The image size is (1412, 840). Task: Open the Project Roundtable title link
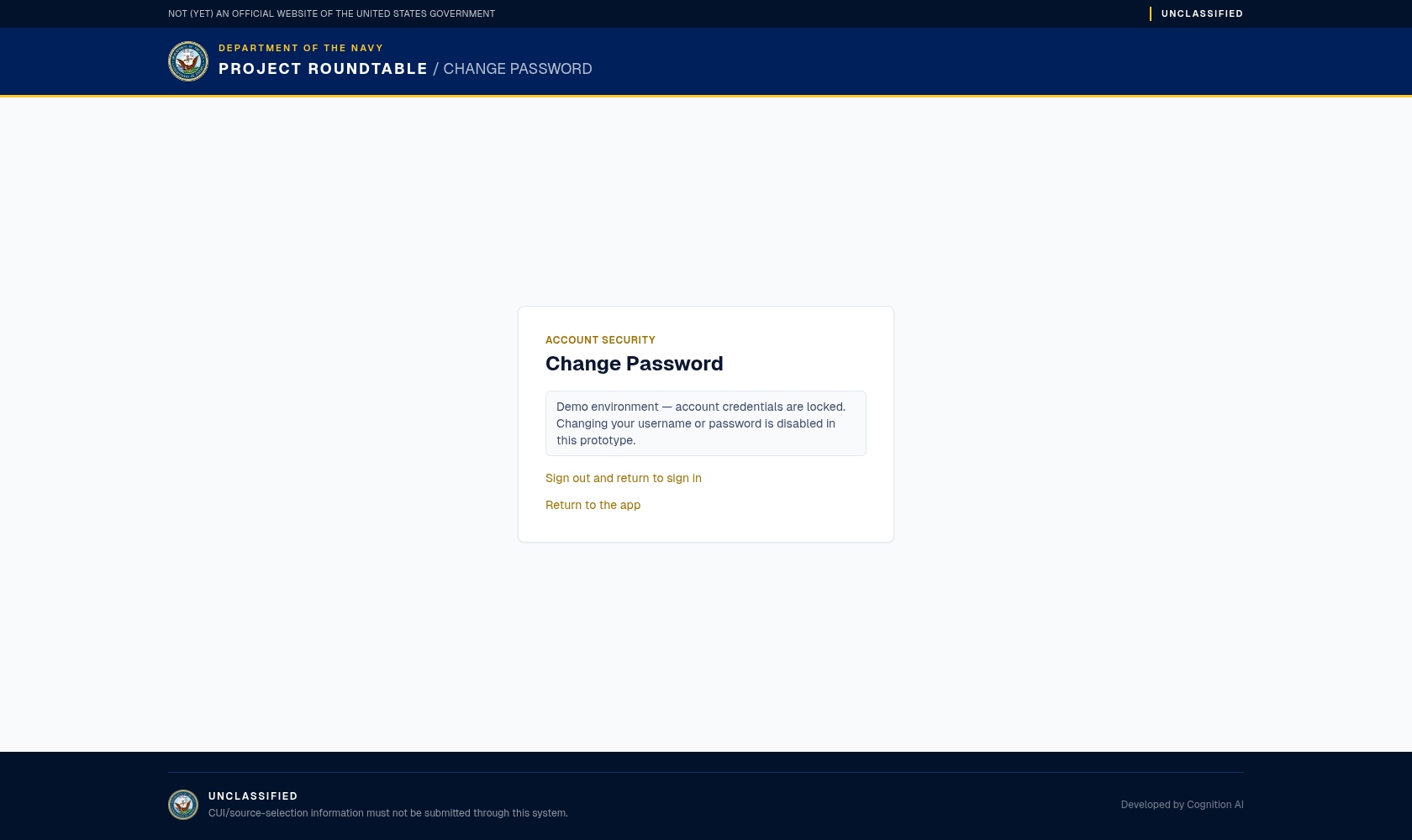(323, 69)
